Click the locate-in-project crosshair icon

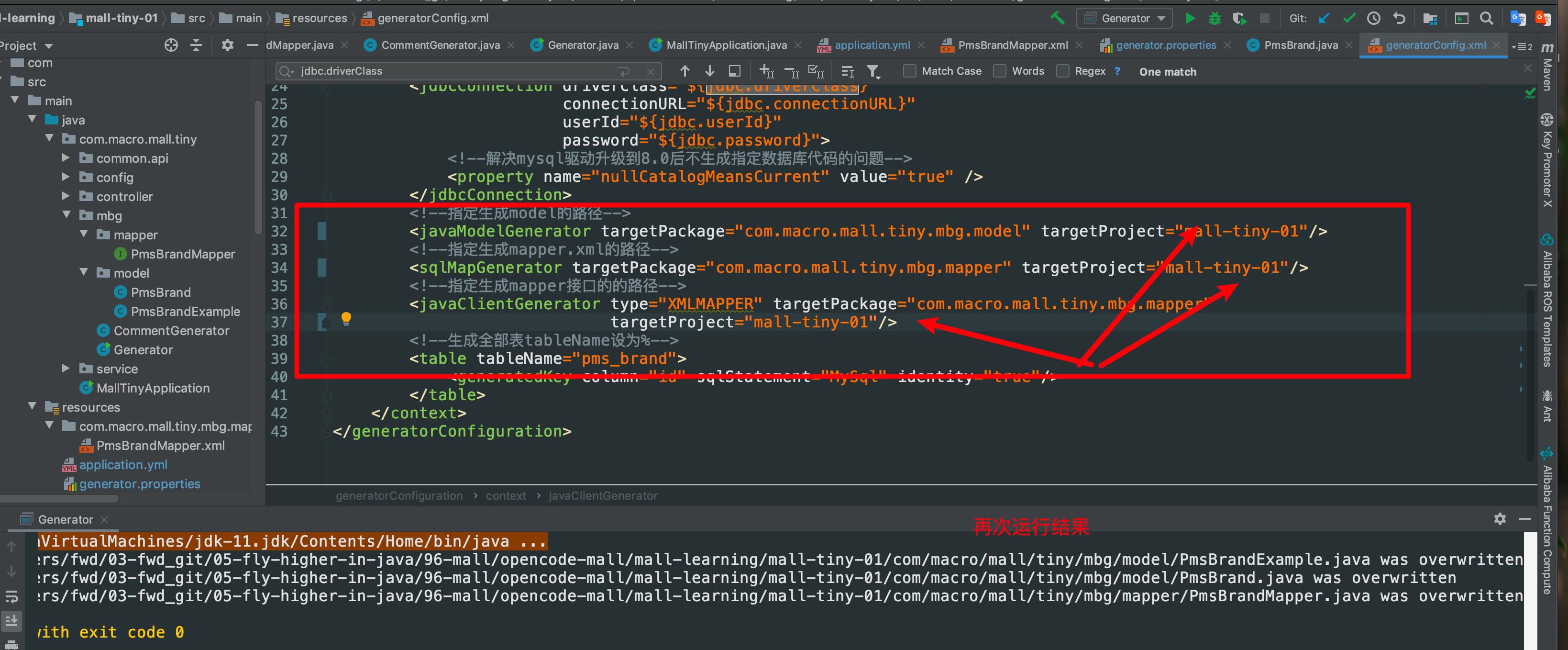(x=171, y=45)
